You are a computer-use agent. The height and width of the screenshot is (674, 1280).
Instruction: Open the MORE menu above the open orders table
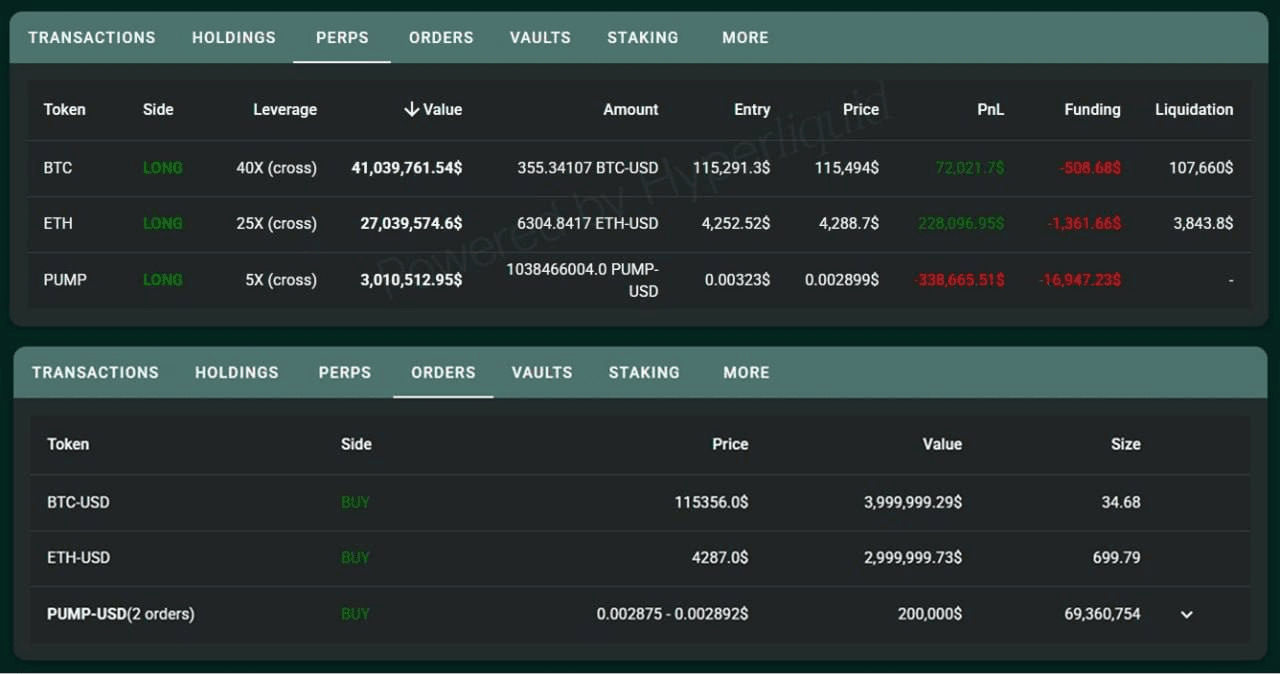tap(746, 372)
